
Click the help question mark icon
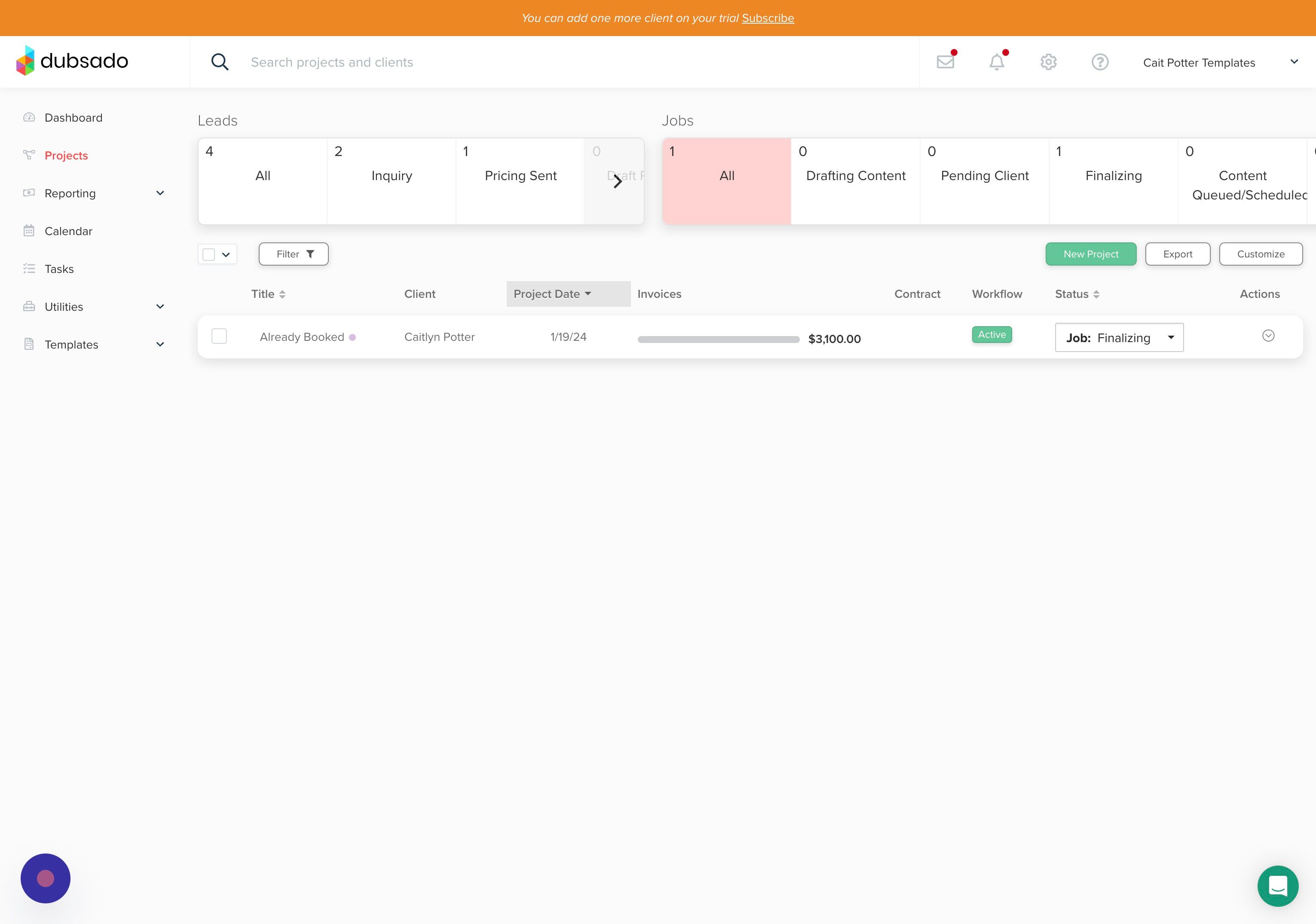point(1100,62)
